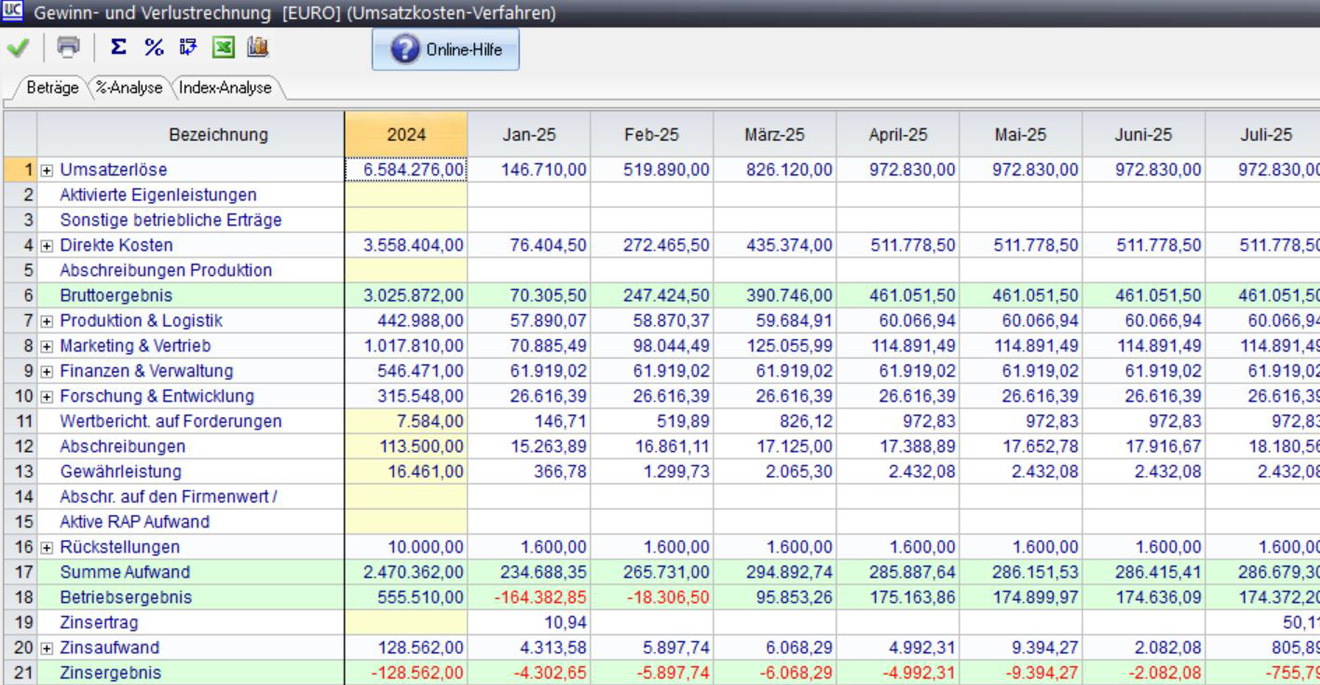Click the 2024 column header
The width and height of the screenshot is (1320, 685).
click(406, 135)
